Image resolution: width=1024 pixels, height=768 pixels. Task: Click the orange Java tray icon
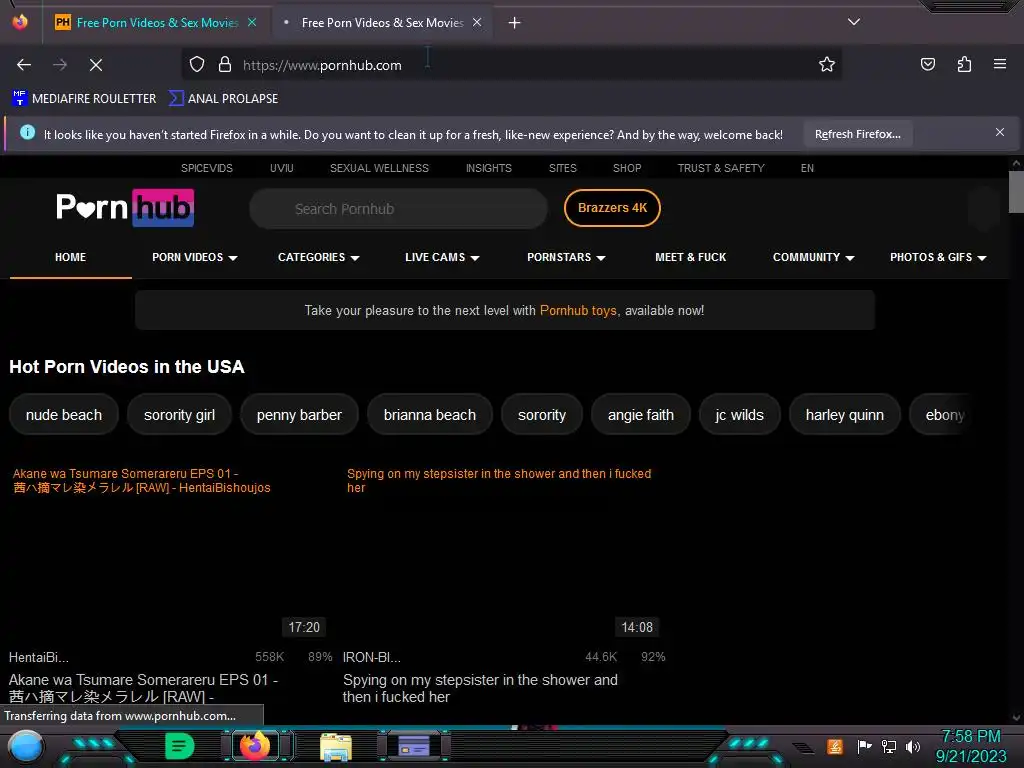coord(835,746)
